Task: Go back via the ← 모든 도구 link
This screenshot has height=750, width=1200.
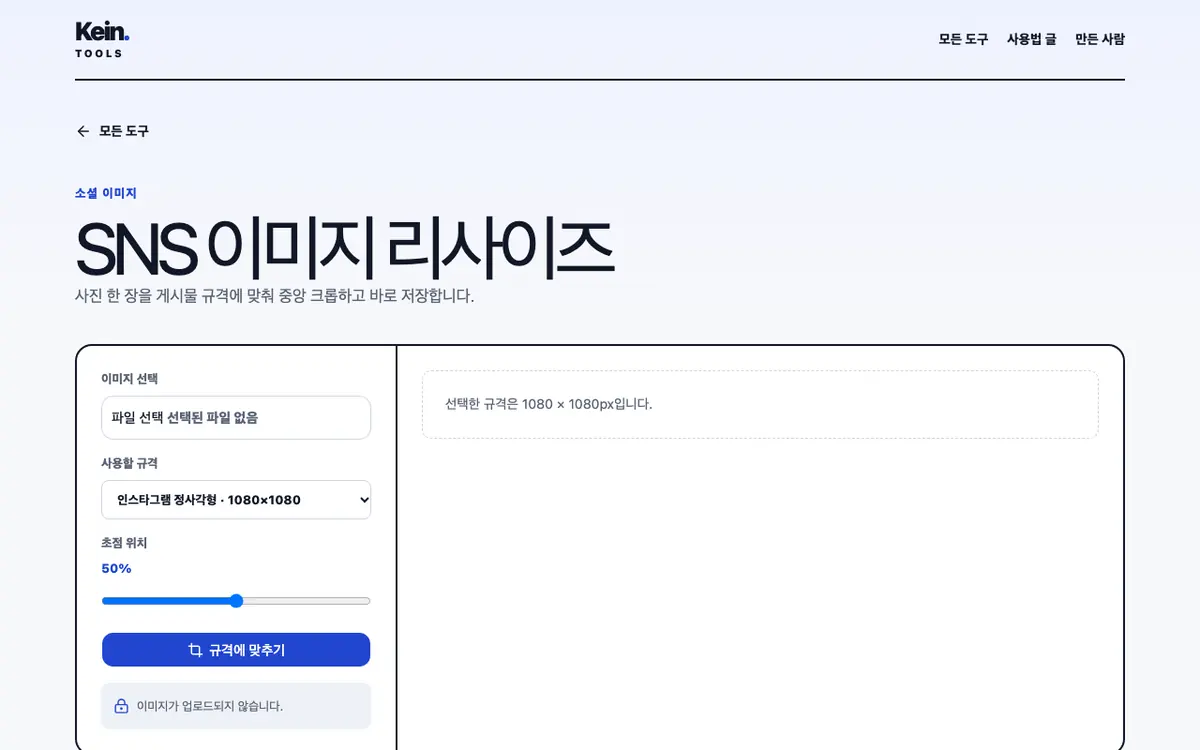Action: point(112,131)
